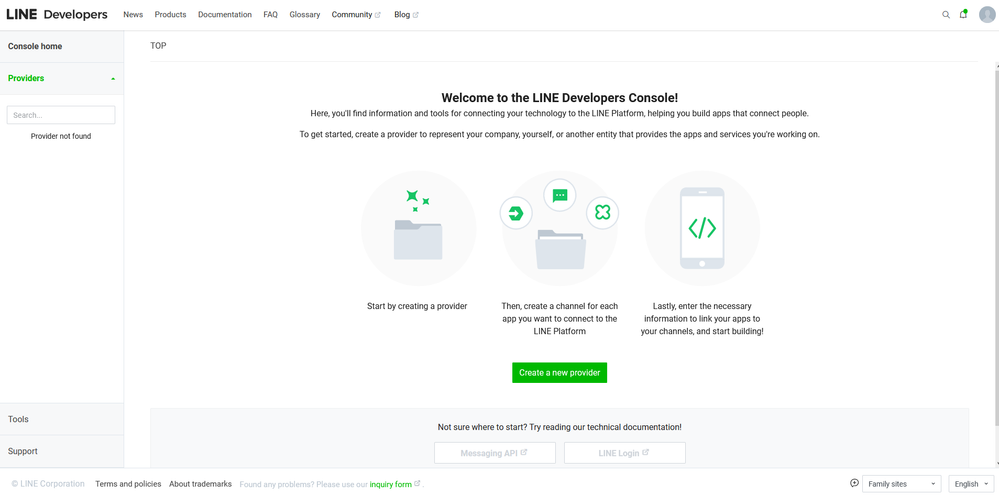Click Create a new provider button
Screen dimensions: 999x496
pos(559,373)
